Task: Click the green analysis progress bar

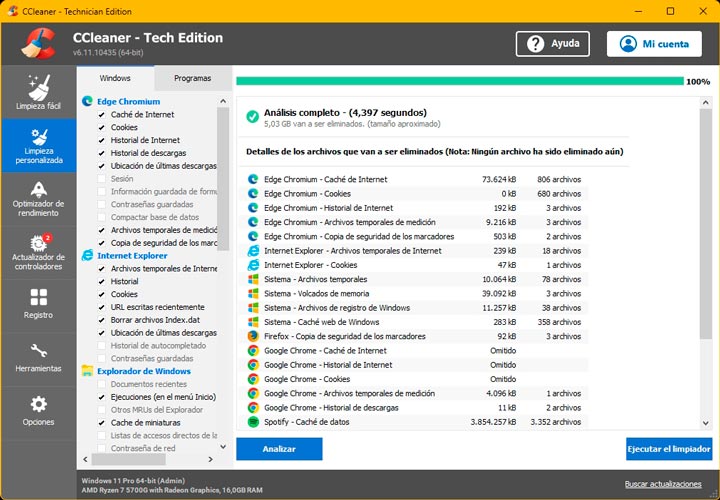Action: click(460, 81)
